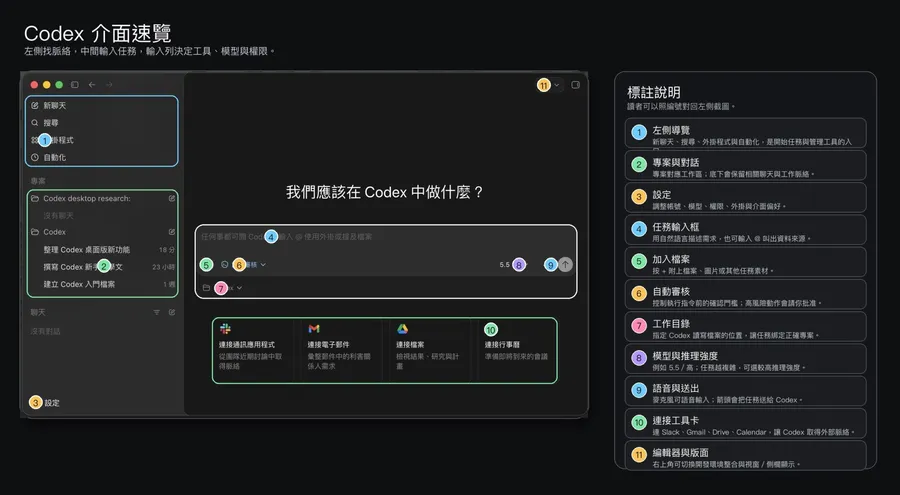Screen dimensions: 900x495
Task: Open the 掛程式 plugins entry
Action: click(52, 140)
